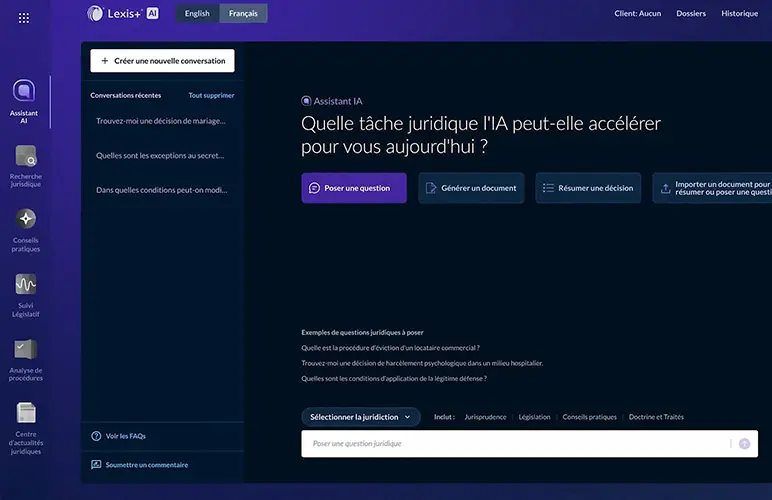Select the Résumer une décision option

[588, 188]
